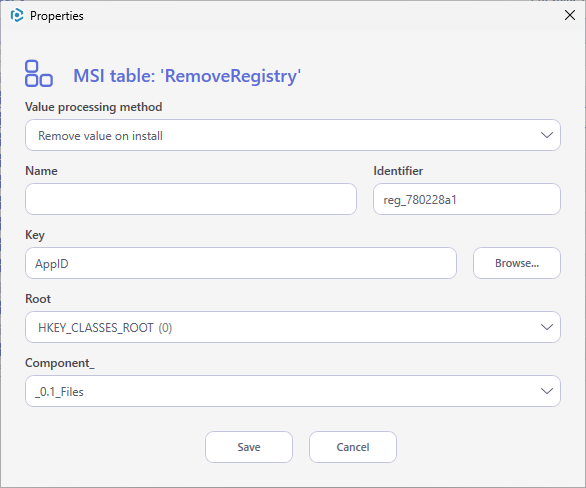Cancel the properties changes
The image size is (586, 488).
pyautogui.click(x=353, y=447)
